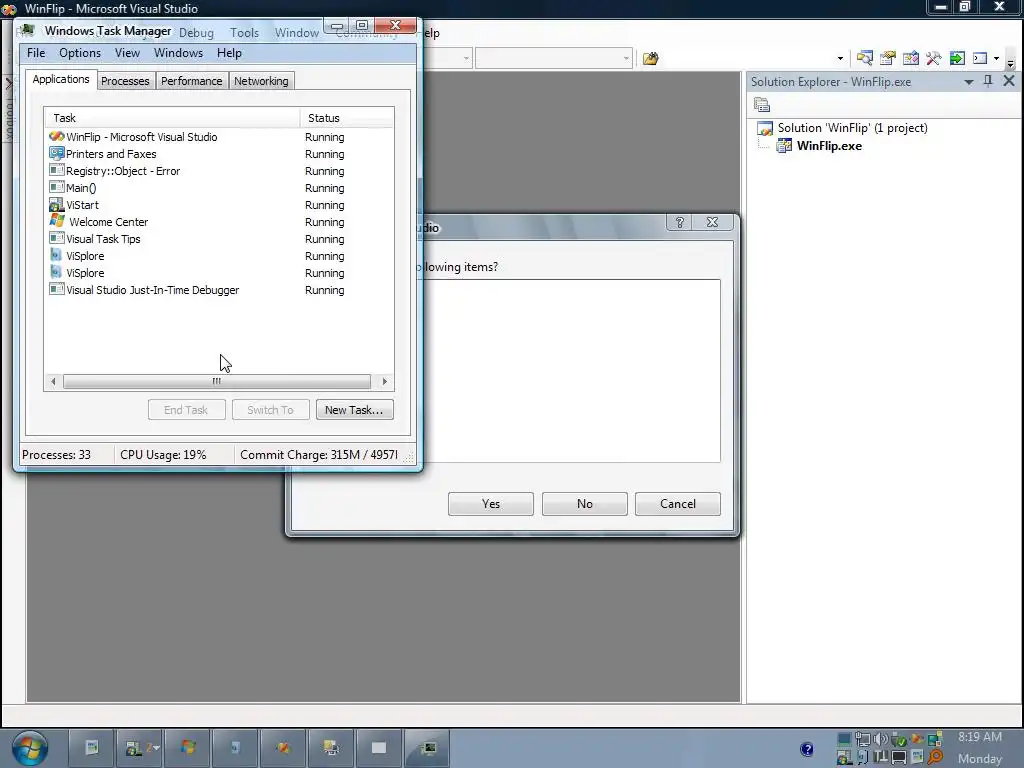Screen dimensions: 1024x768
Task: Open the Object Browser toolbar icon
Action: tap(910, 58)
